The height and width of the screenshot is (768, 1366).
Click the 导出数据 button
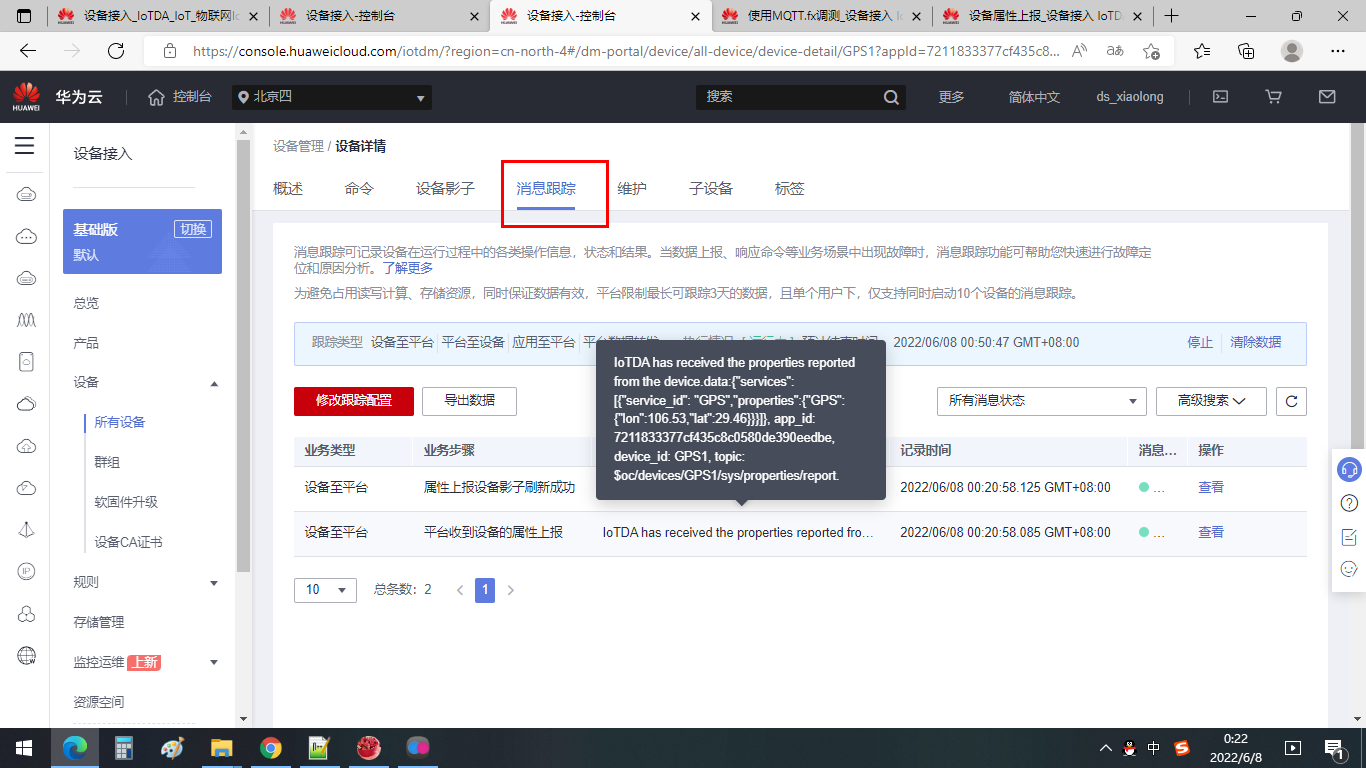pos(469,401)
